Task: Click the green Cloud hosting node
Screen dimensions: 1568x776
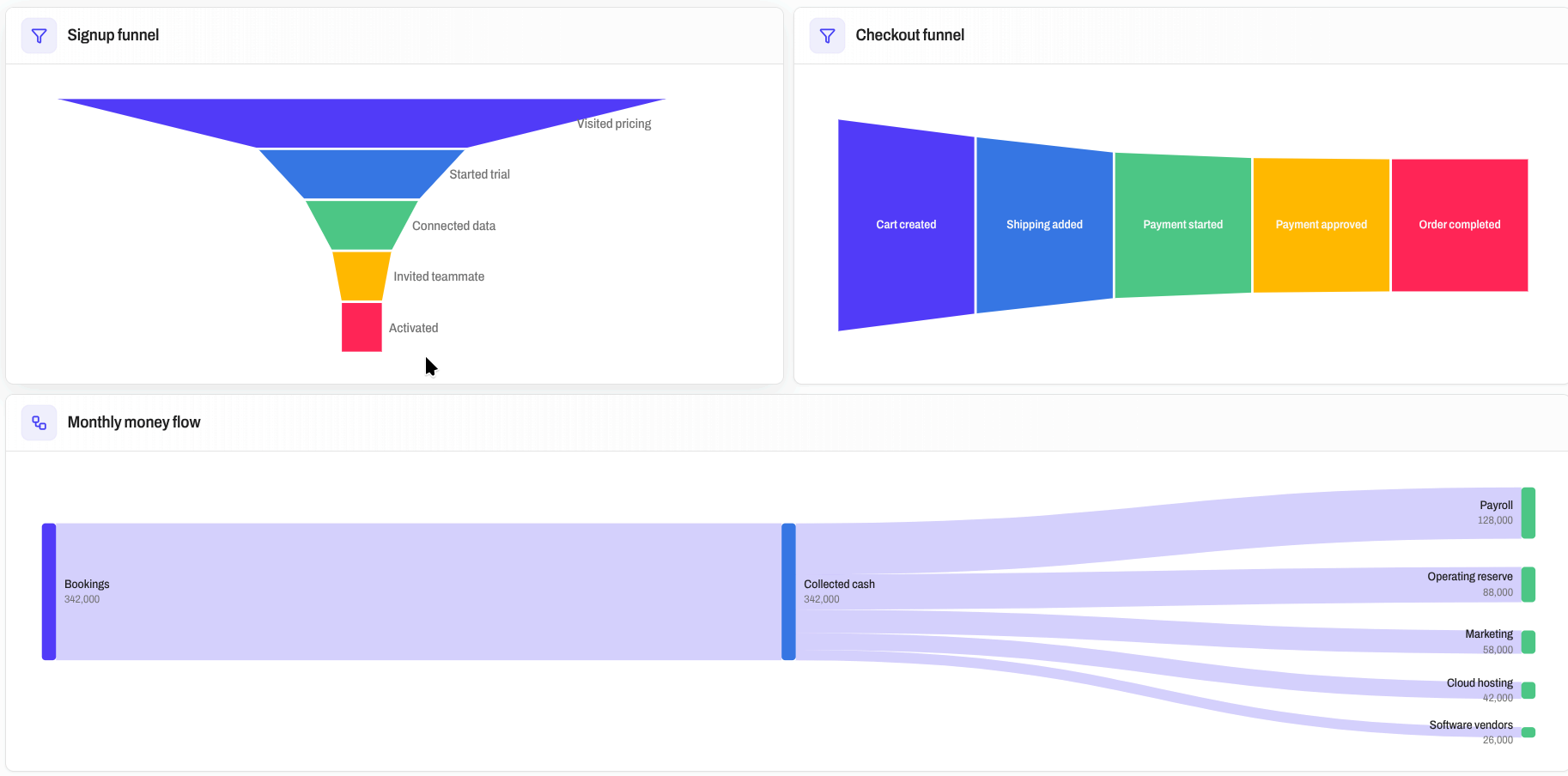Action: pos(1528,690)
